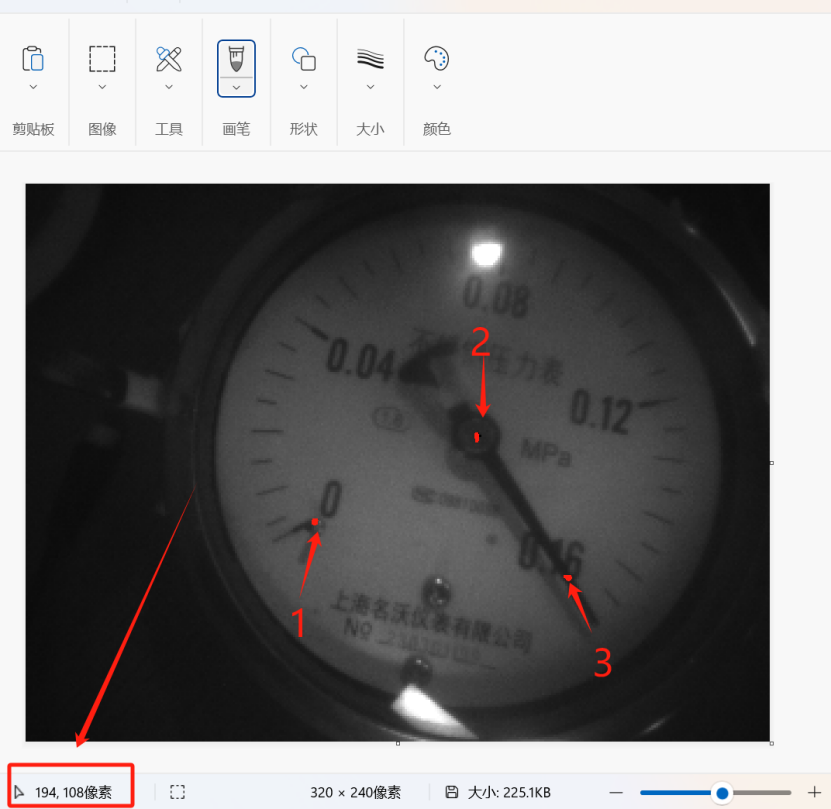Click the zoom in plus button
Screen dimensions: 831x809
[x=815, y=793]
